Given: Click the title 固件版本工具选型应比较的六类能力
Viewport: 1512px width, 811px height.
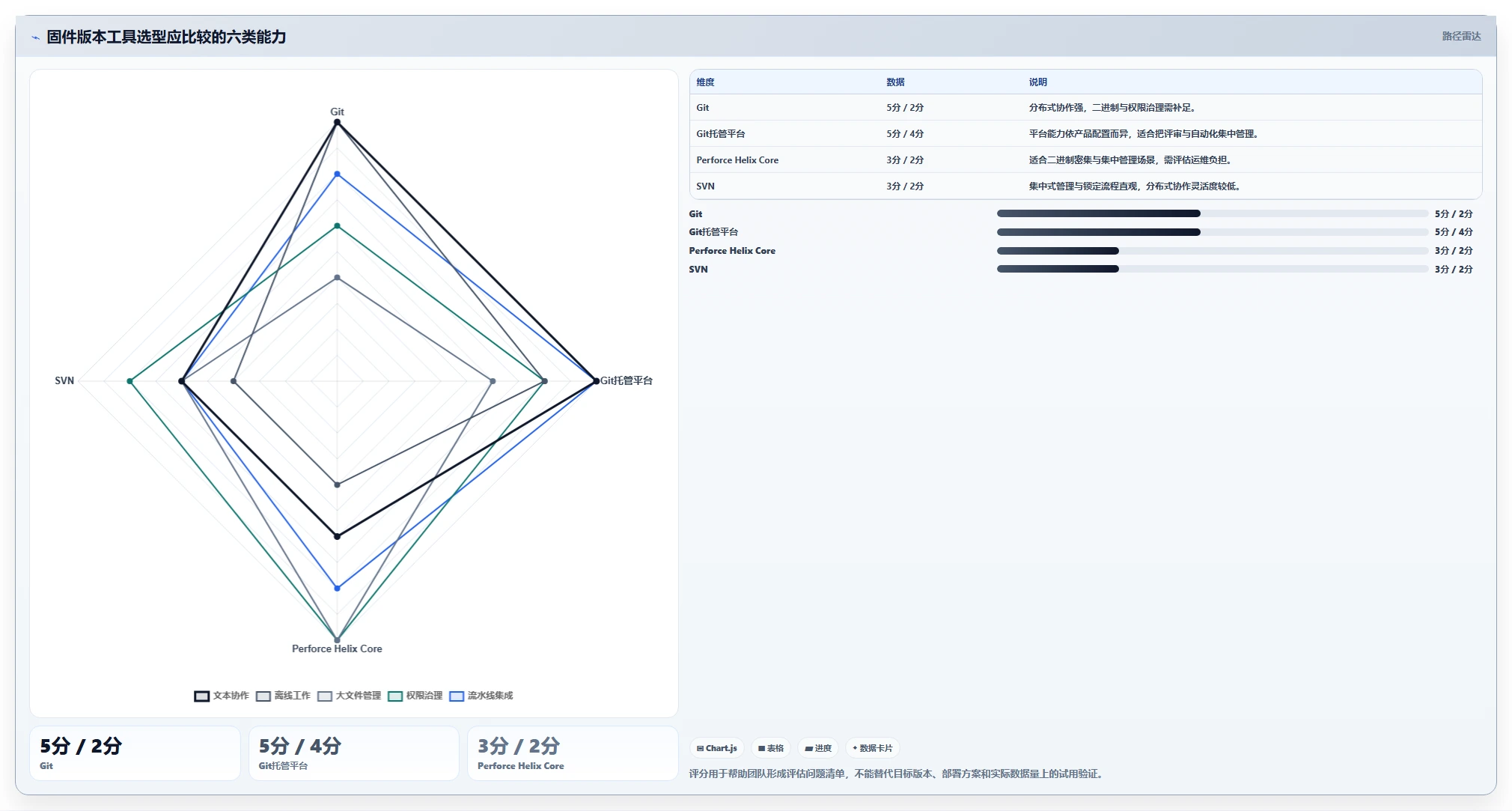Looking at the screenshot, I should coord(166,37).
